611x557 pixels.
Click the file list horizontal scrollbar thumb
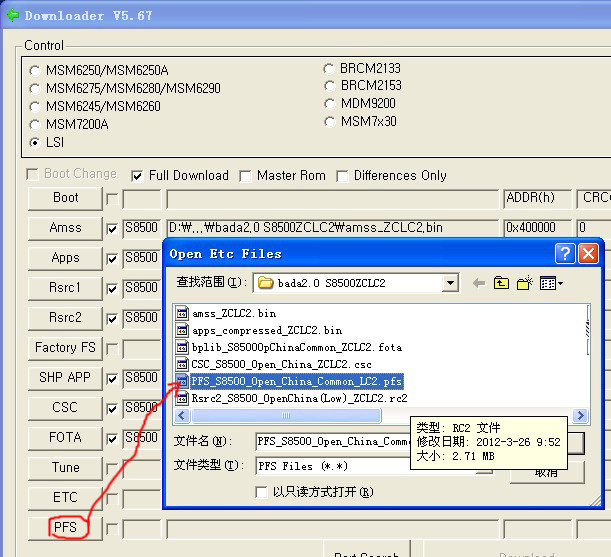(286, 416)
